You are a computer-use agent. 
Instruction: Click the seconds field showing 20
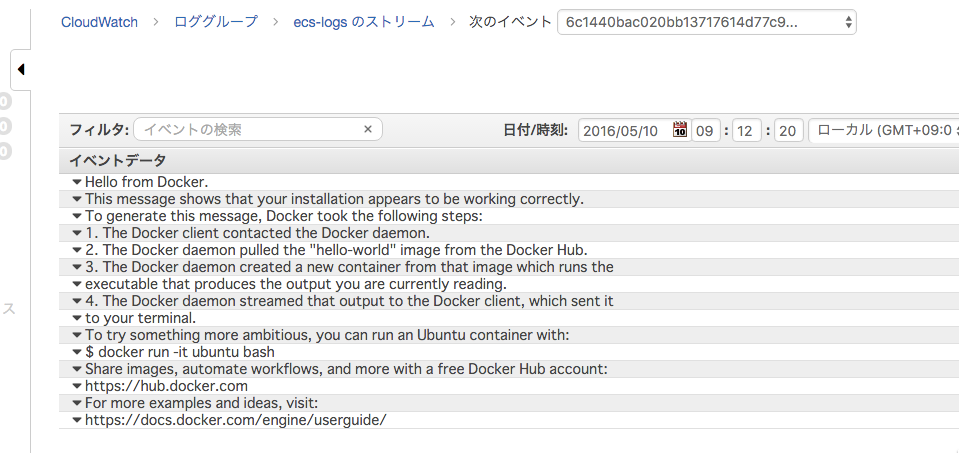click(x=788, y=130)
